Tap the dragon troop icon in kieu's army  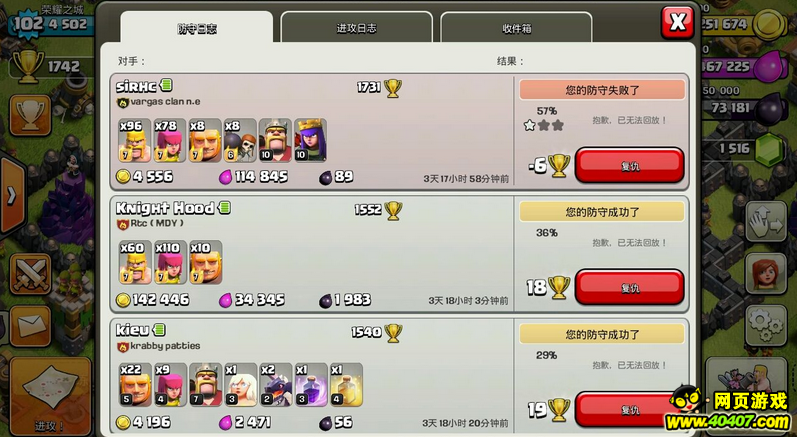pyautogui.click(x=276, y=385)
